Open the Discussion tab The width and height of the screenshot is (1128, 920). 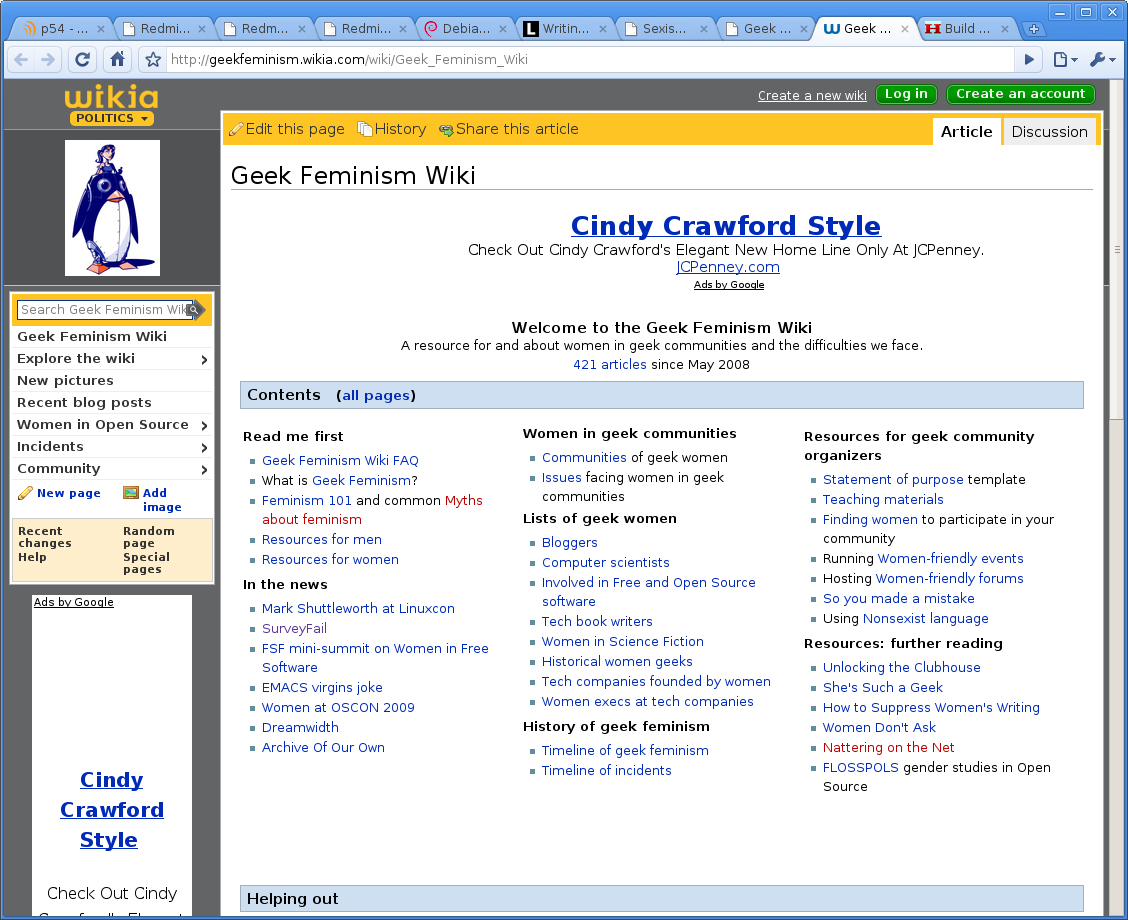pos(1049,132)
